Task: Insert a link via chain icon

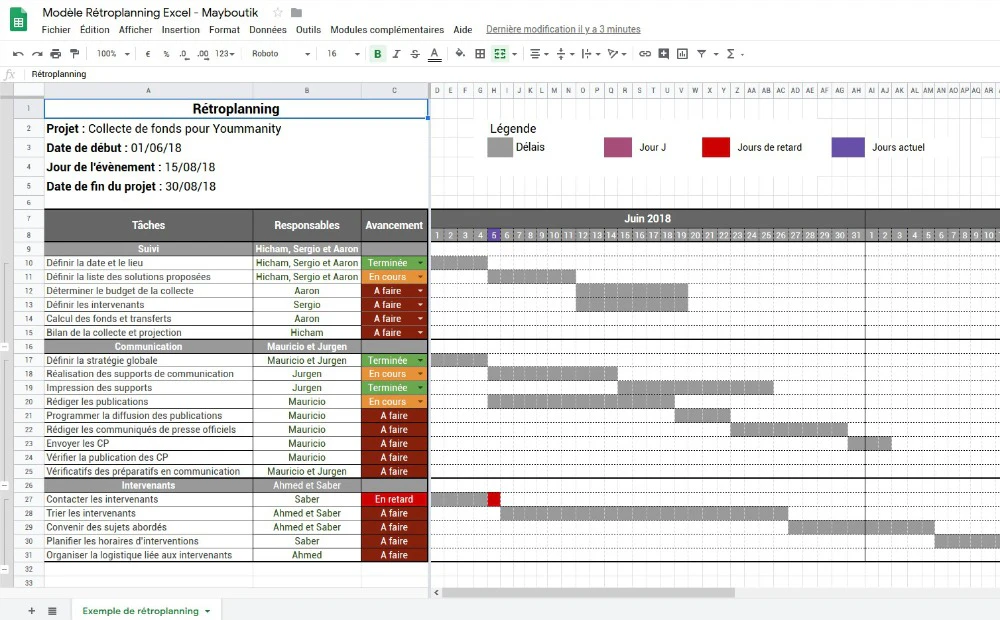Action: [645, 54]
